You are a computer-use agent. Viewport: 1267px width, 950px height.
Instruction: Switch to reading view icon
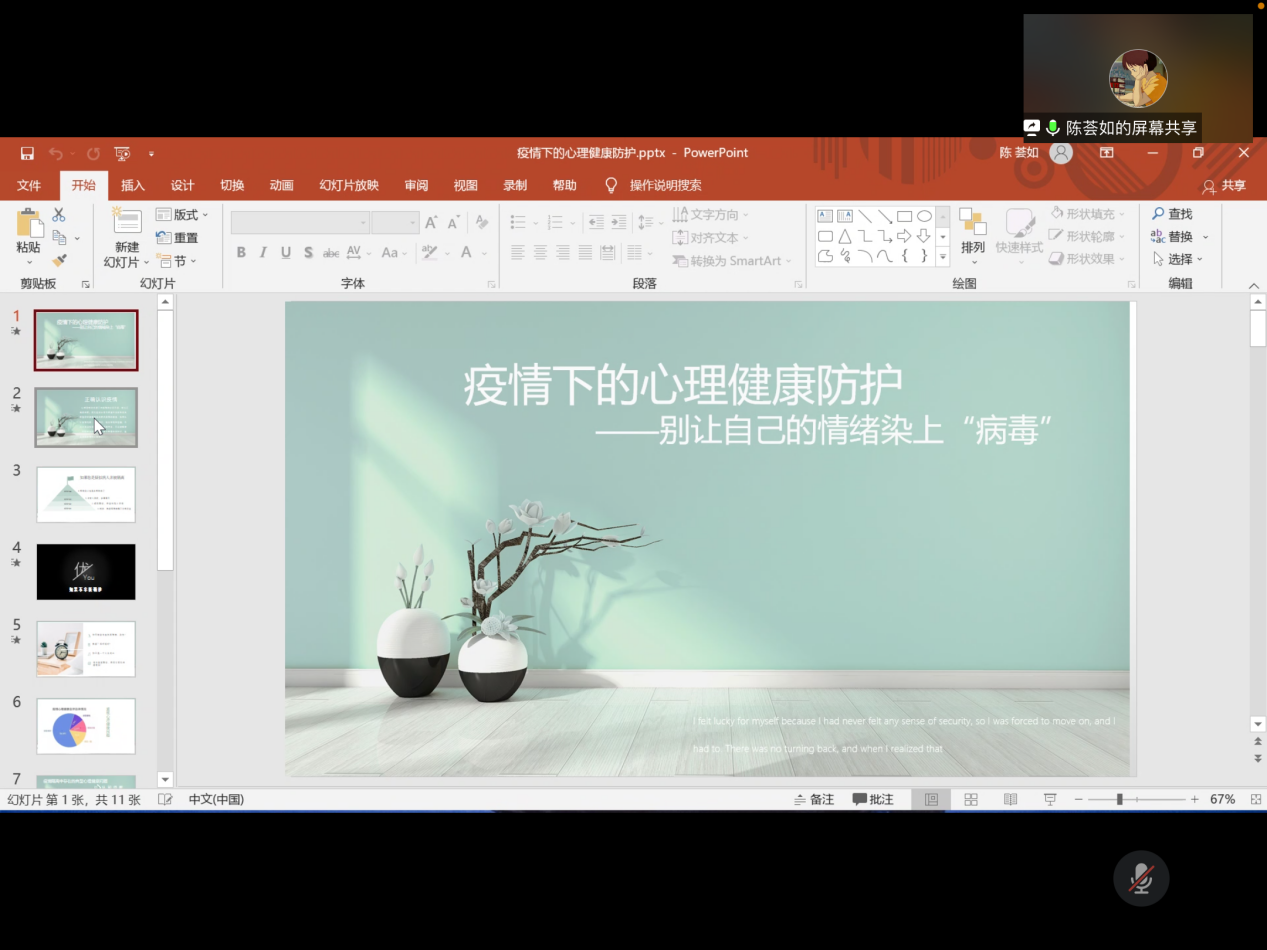click(1010, 800)
